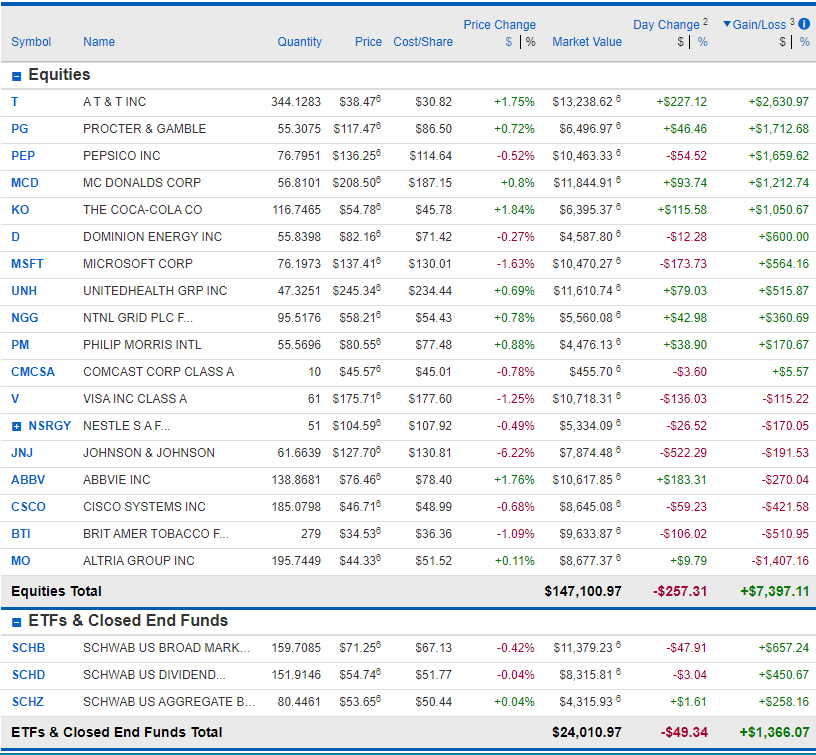Image resolution: width=816 pixels, height=755 pixels.
Task: Sort by the Quantity column header
Action: click(x=299, y=42)
